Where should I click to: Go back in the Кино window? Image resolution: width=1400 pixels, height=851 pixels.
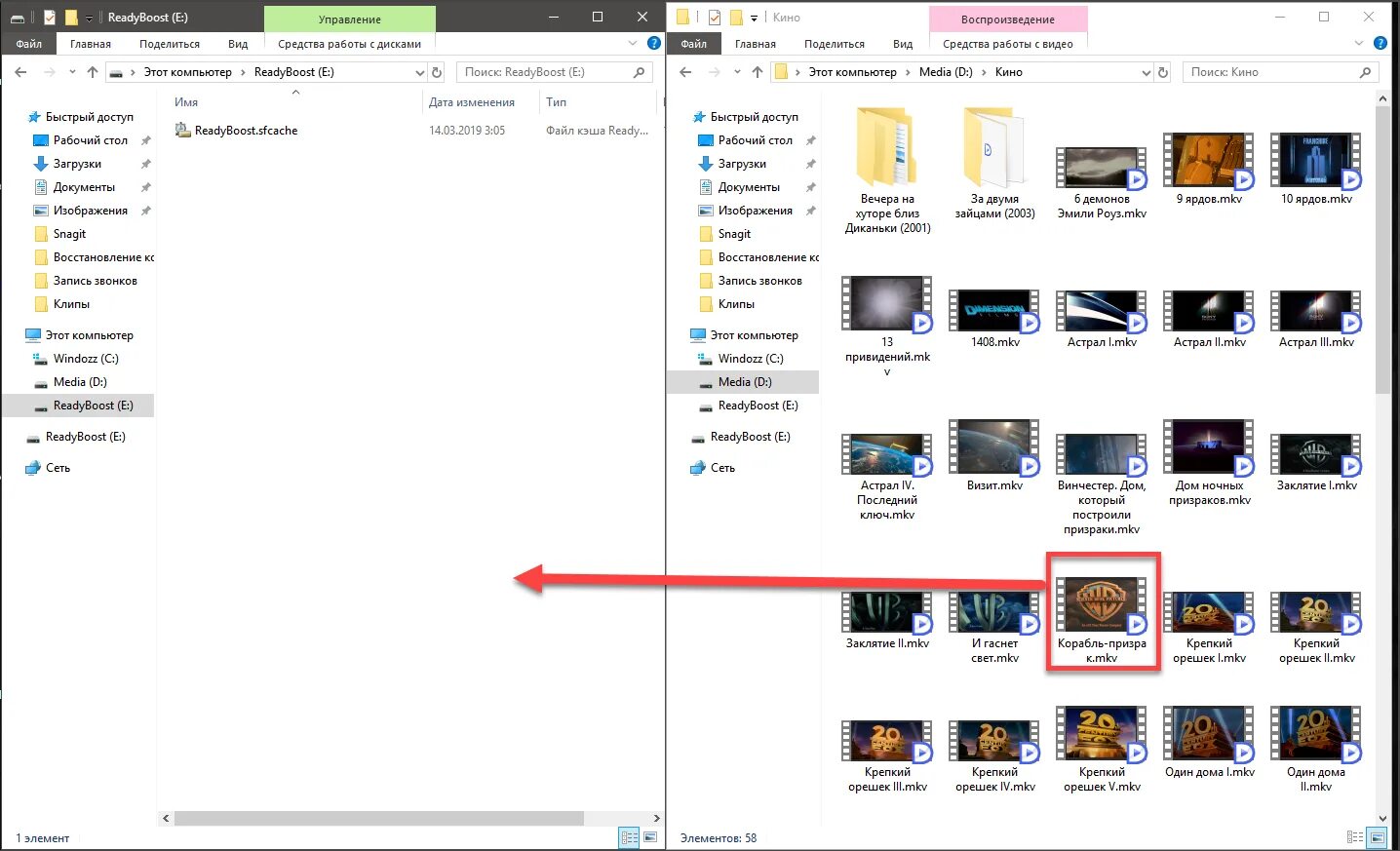click(685, 72)
